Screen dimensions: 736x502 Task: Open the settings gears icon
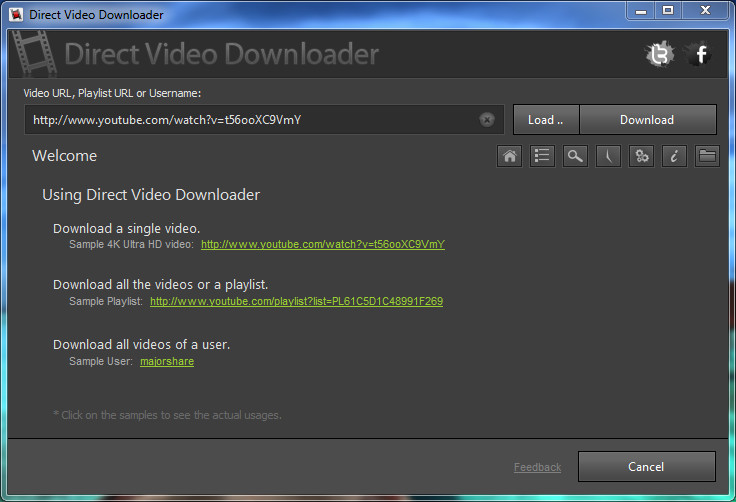641,156
